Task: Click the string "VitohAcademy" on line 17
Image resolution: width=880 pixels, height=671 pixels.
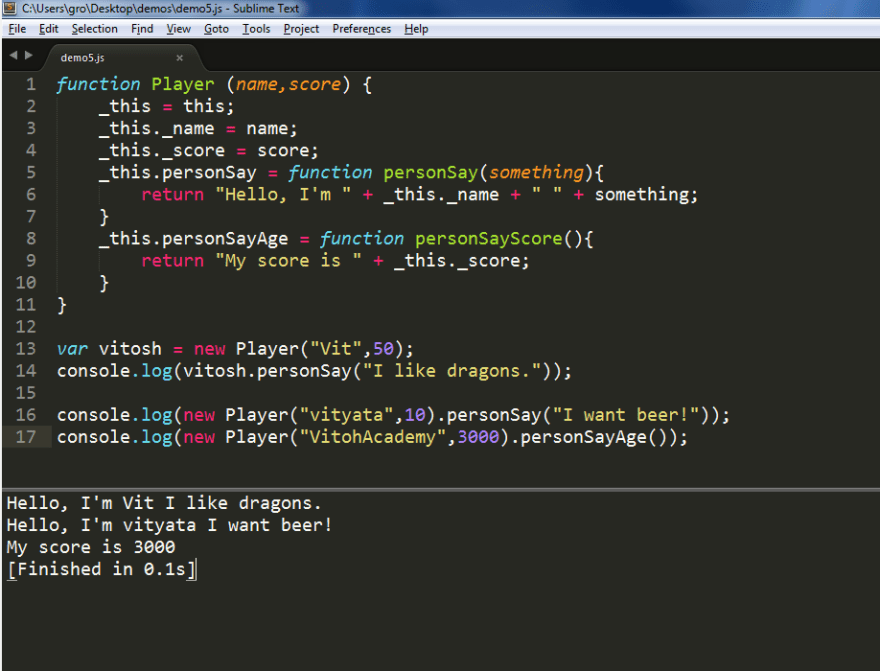Action: point(373,437)
